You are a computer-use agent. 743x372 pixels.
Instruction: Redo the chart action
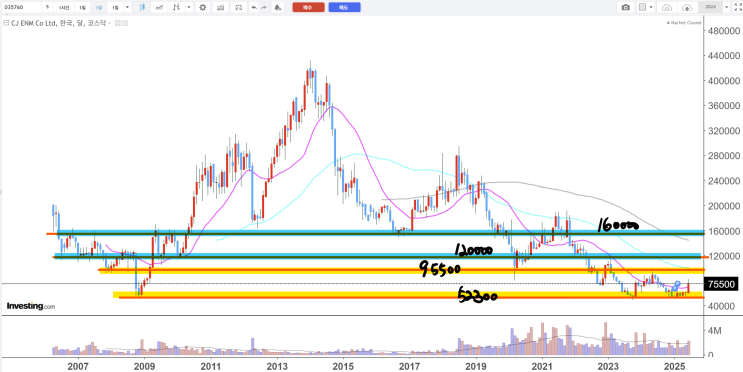264,7
